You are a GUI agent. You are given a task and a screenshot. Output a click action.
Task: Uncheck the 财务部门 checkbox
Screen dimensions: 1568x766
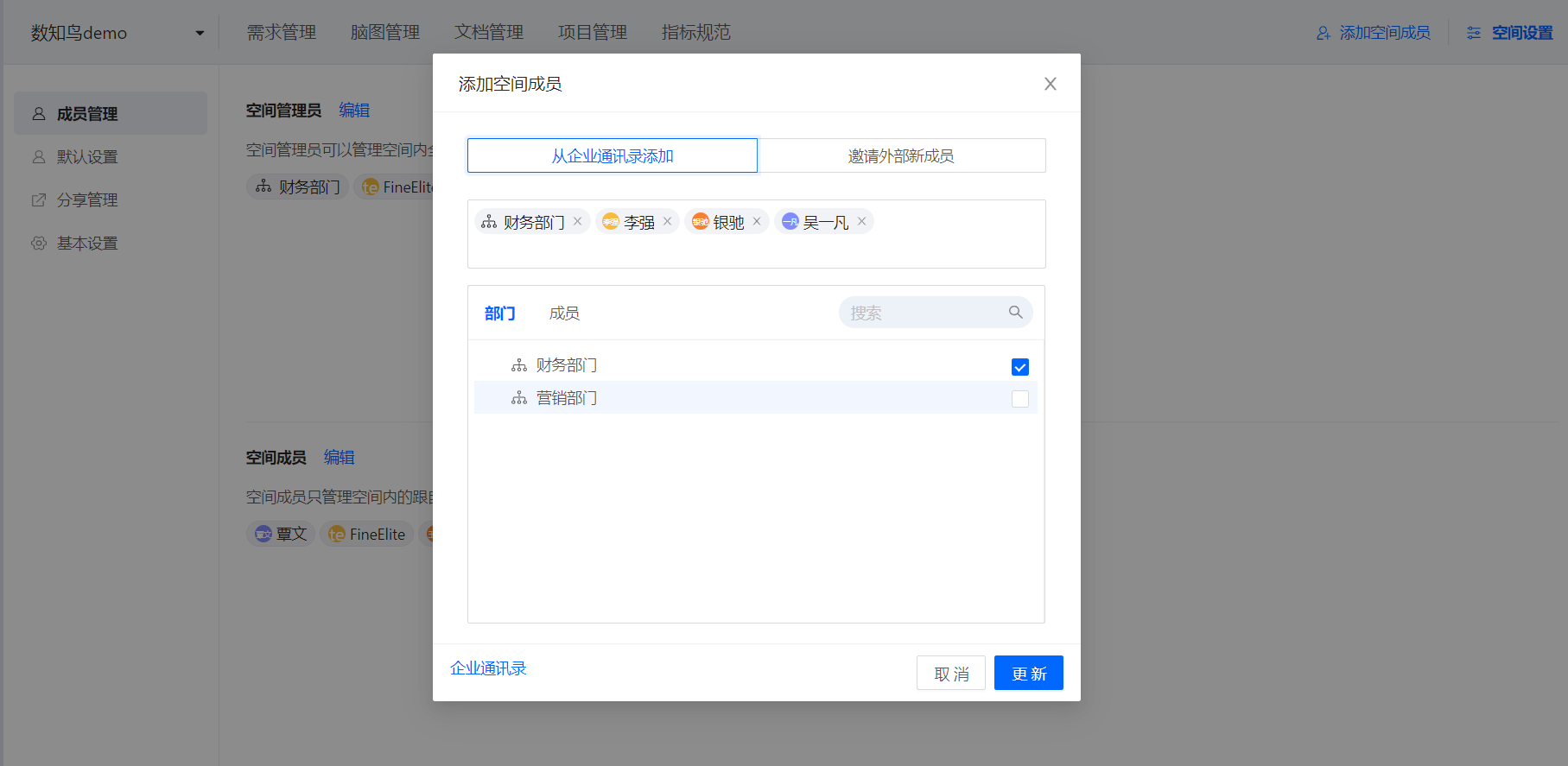pyautogui.click(x=1020, y=367)
